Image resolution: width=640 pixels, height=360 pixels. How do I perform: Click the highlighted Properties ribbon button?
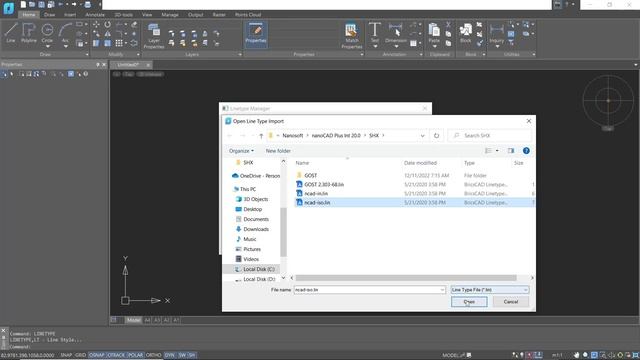pyautogui.click(x=256, y=34)
